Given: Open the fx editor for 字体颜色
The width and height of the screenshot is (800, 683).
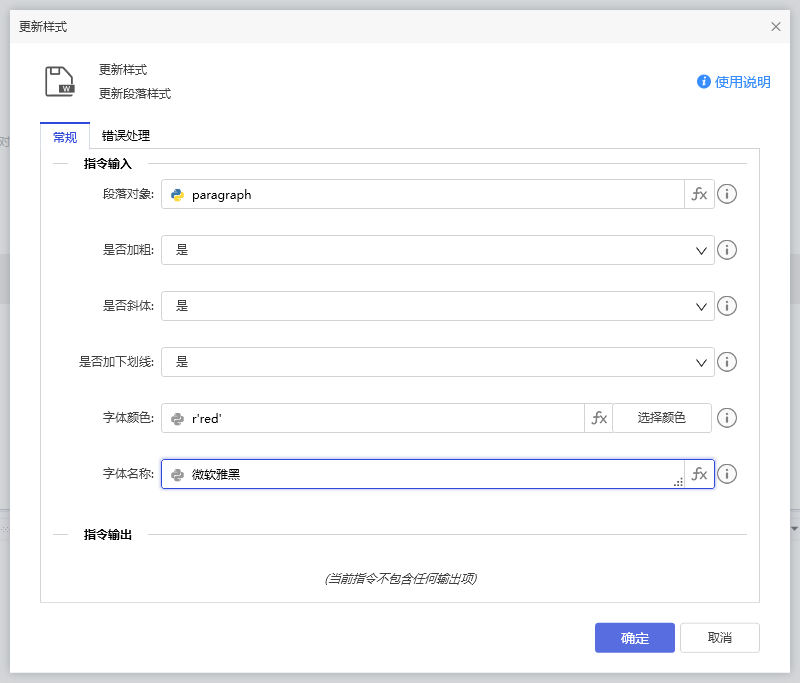Looking at the screenshot, I should pyautogui.click(x=598, y=418).
